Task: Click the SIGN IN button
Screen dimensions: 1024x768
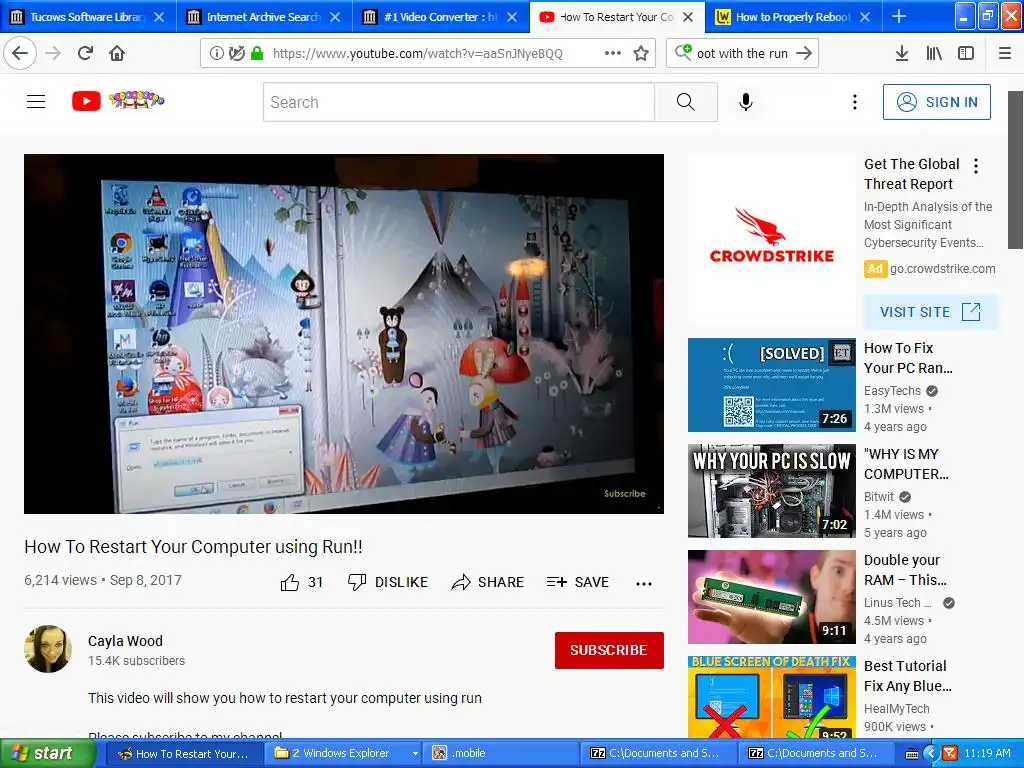Action: tap(936, 102)
